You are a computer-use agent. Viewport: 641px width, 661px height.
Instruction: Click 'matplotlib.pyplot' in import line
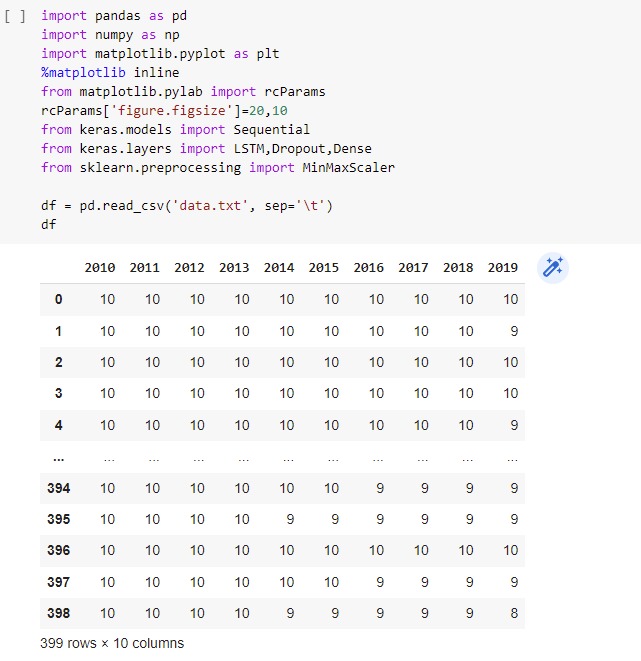[x=160, y=54]
